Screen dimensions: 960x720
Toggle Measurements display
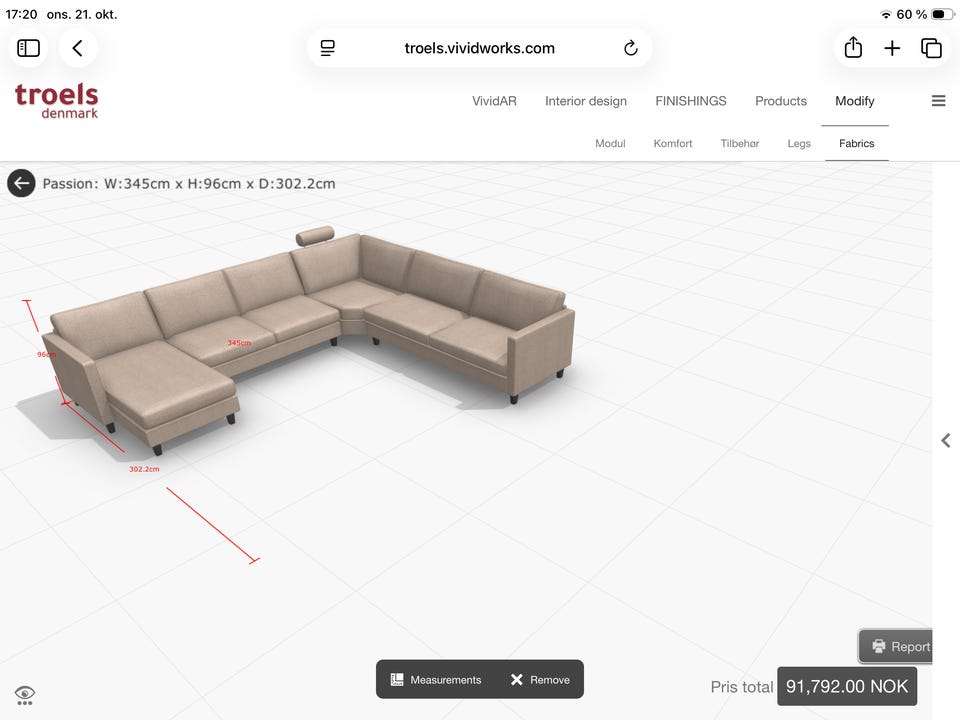[x=436, y=680]
